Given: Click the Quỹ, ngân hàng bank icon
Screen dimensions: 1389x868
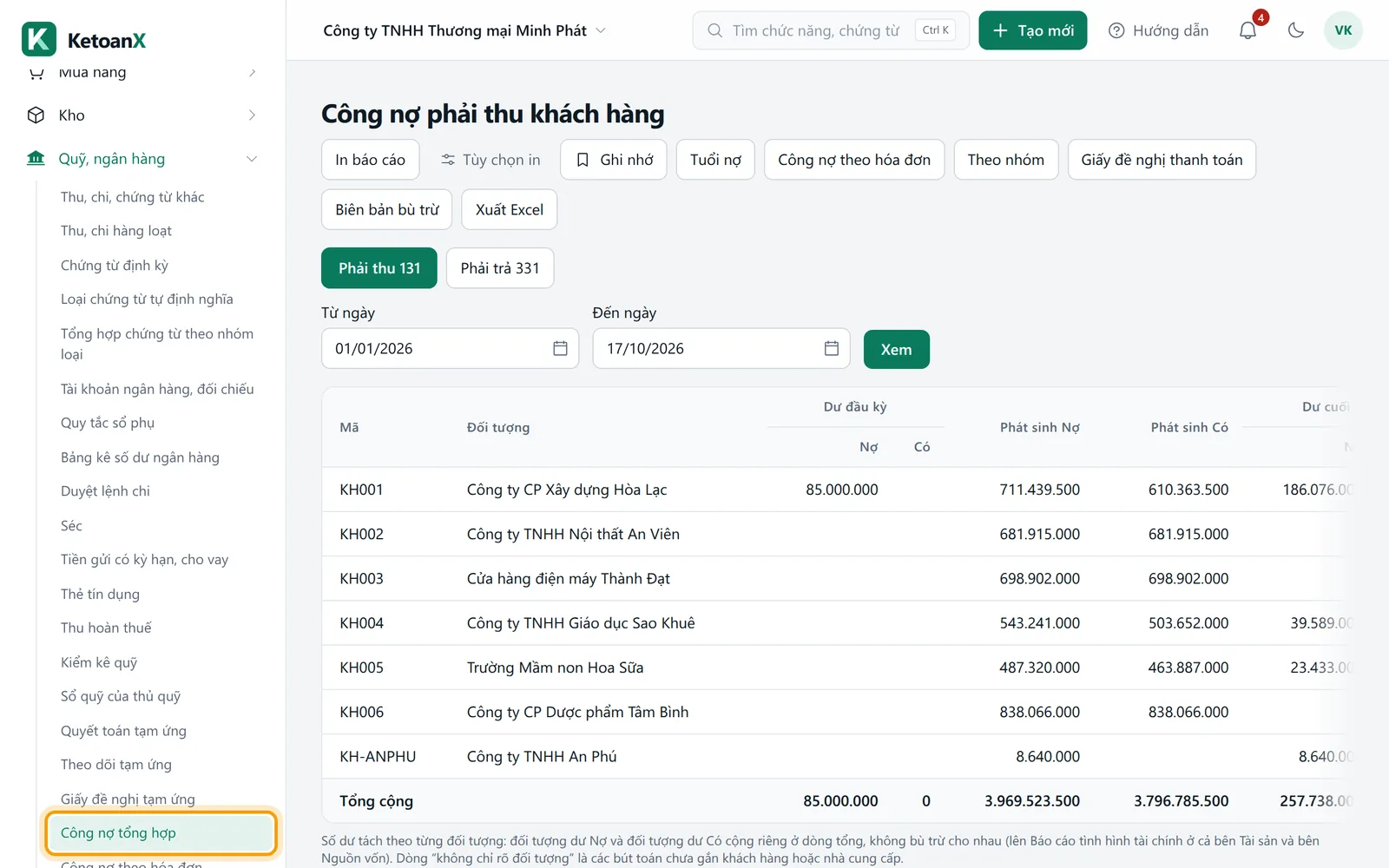Looking at the screenshot, I should point(36,159).
